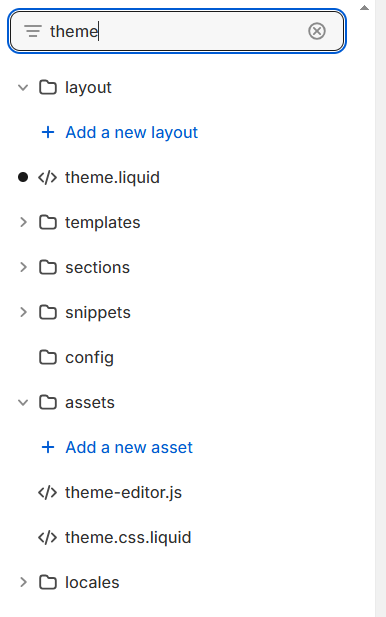Expand the templates folder
Viewport: 386px width, 617px height.
23,222
